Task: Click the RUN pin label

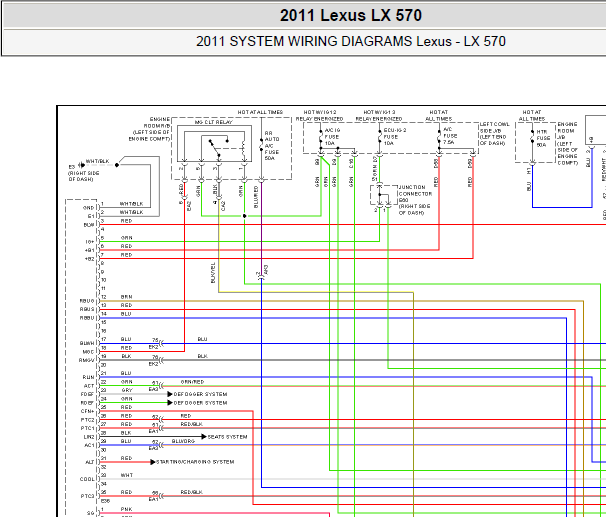Action: 89,377
